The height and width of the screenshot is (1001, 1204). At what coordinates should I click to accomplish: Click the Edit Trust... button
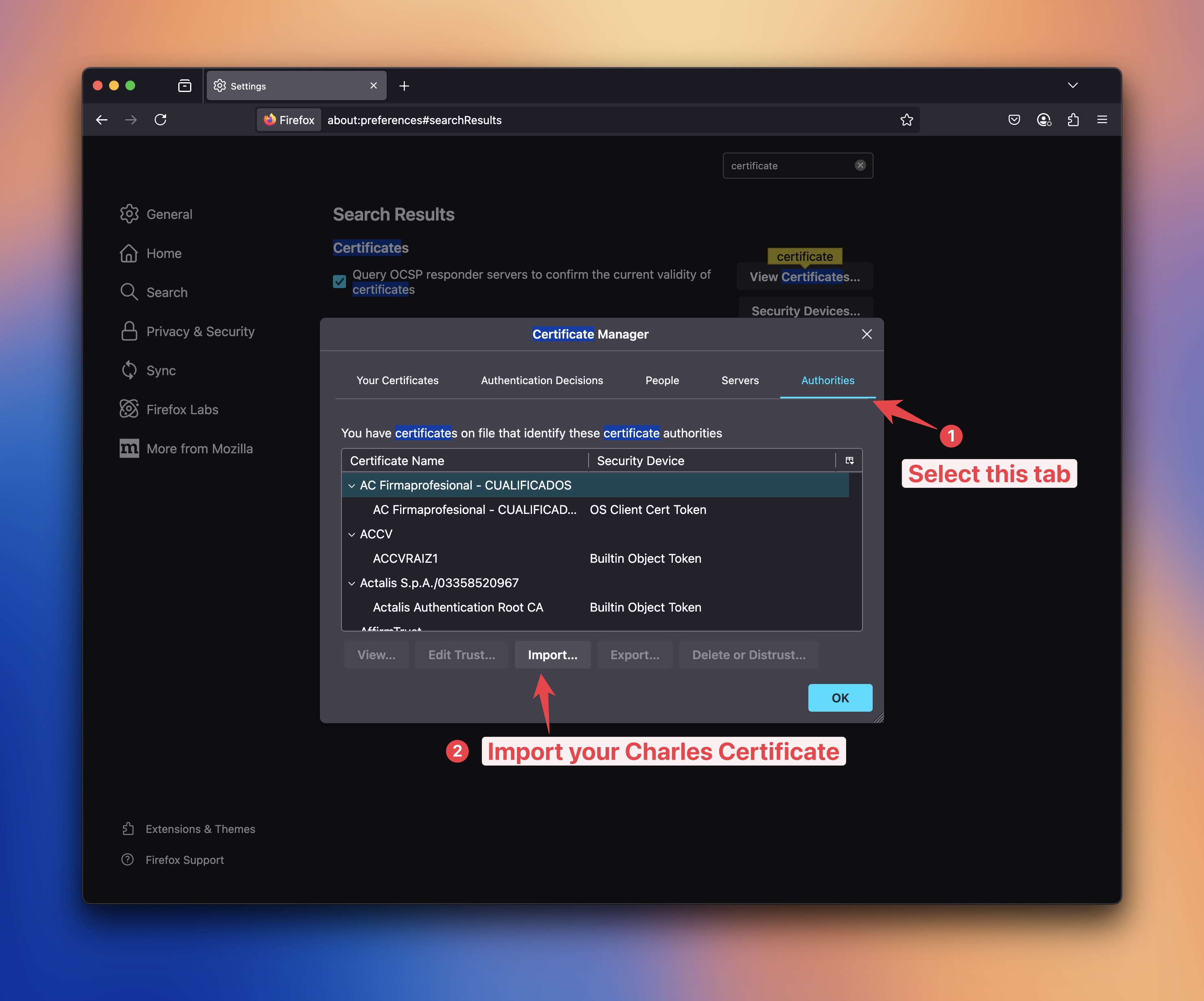(462, 655)
